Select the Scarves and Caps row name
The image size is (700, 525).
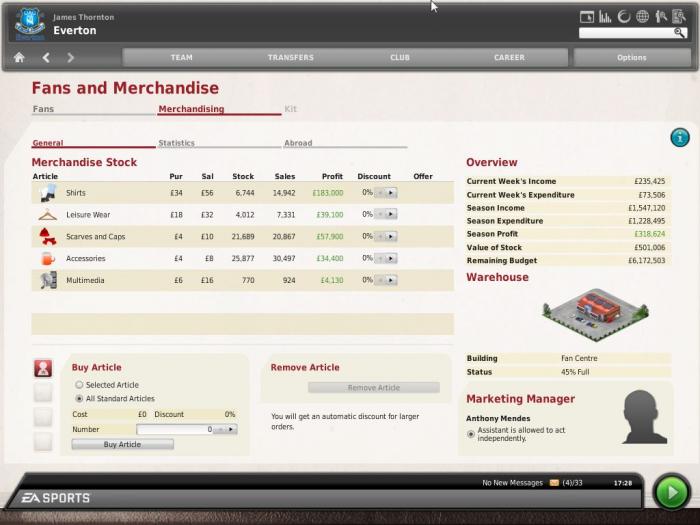pos(96,237)
